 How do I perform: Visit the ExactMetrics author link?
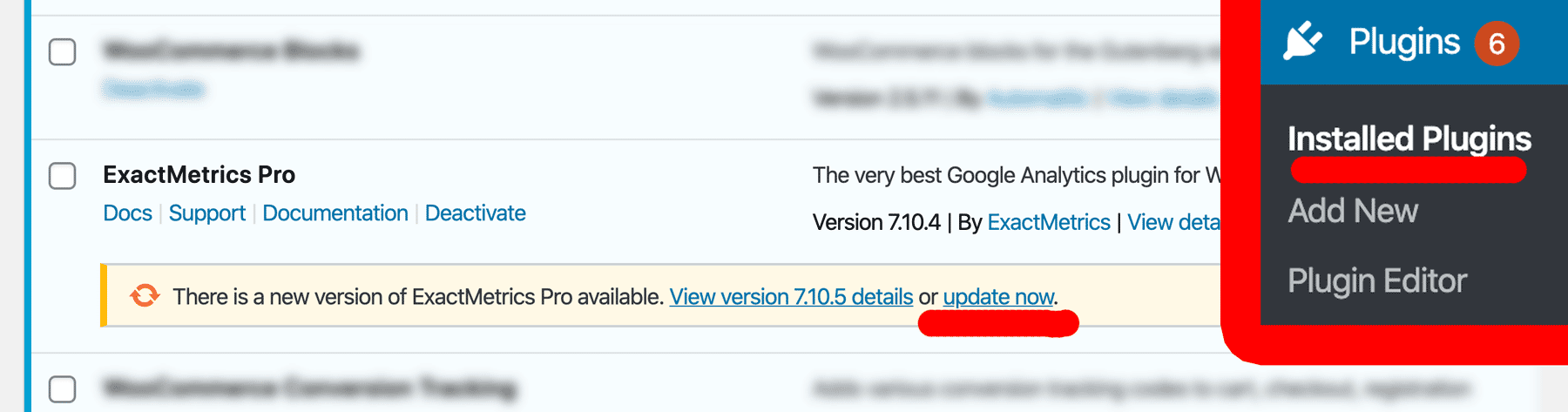click(1049, 223)
